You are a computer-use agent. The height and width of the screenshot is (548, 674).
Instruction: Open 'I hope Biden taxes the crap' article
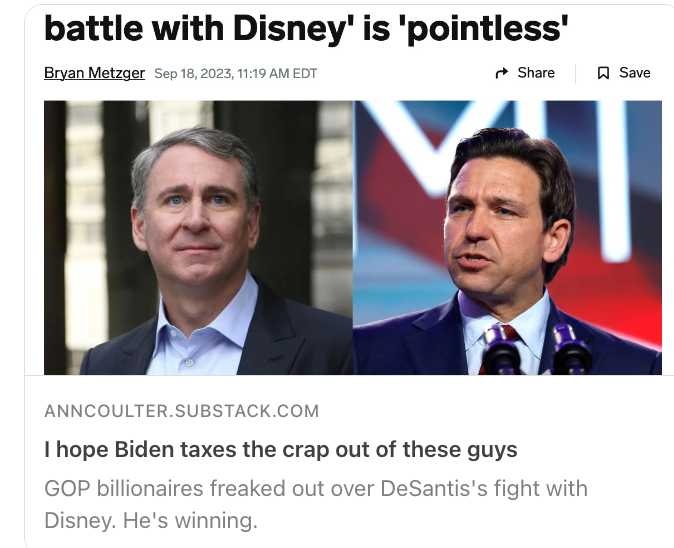(281, 450)
